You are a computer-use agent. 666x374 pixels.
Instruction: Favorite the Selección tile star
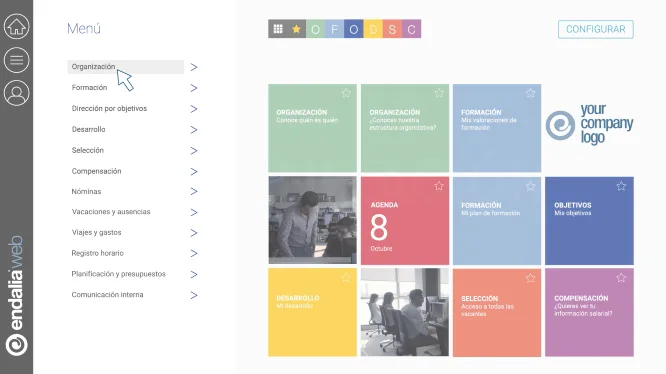pos(531,278)
